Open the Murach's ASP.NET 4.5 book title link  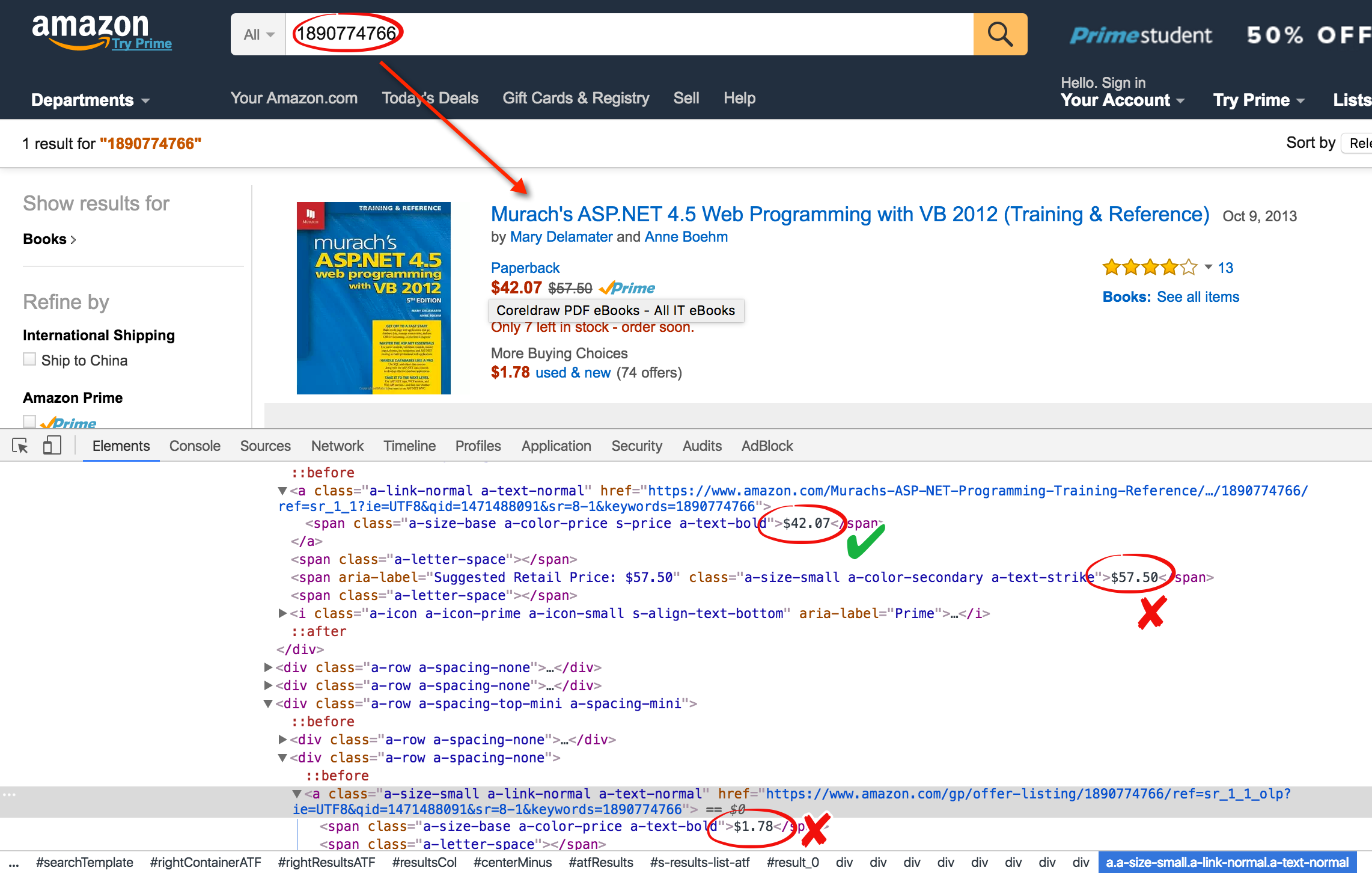pyautogui.click(x=850, y=214)
